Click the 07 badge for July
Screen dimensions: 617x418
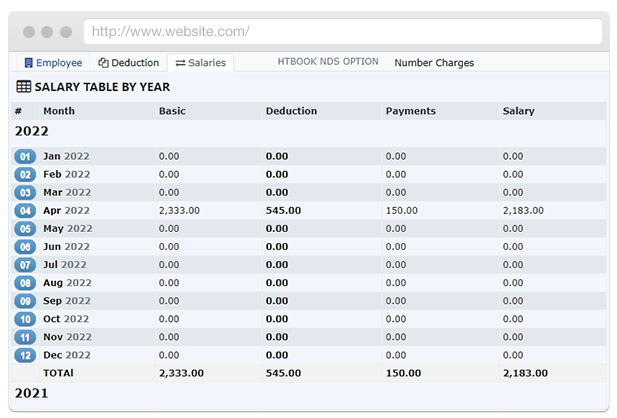pyautogui.click(x=26, y=265)
